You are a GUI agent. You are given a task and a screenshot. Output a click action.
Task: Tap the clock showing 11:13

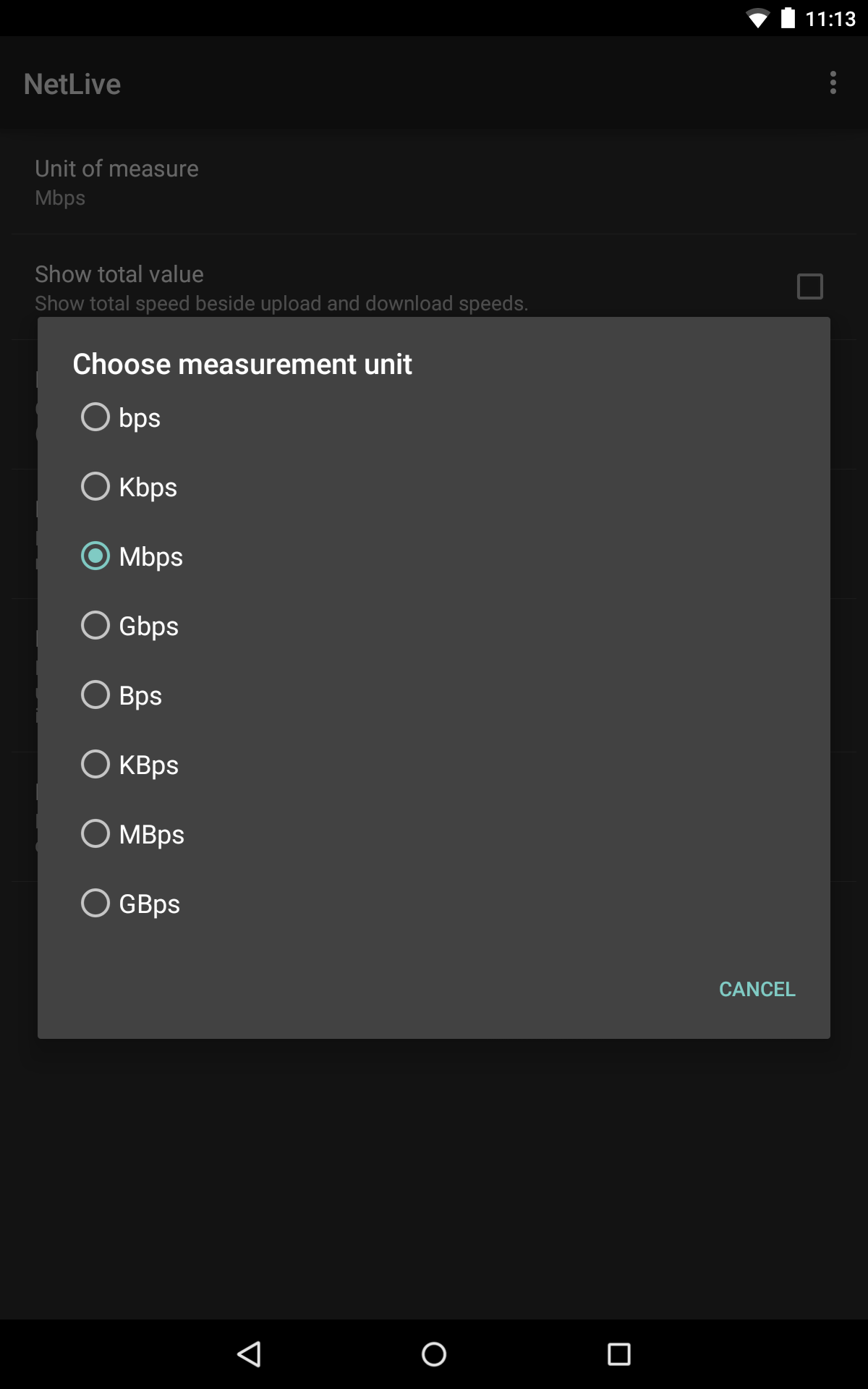(x=830, y=19)
